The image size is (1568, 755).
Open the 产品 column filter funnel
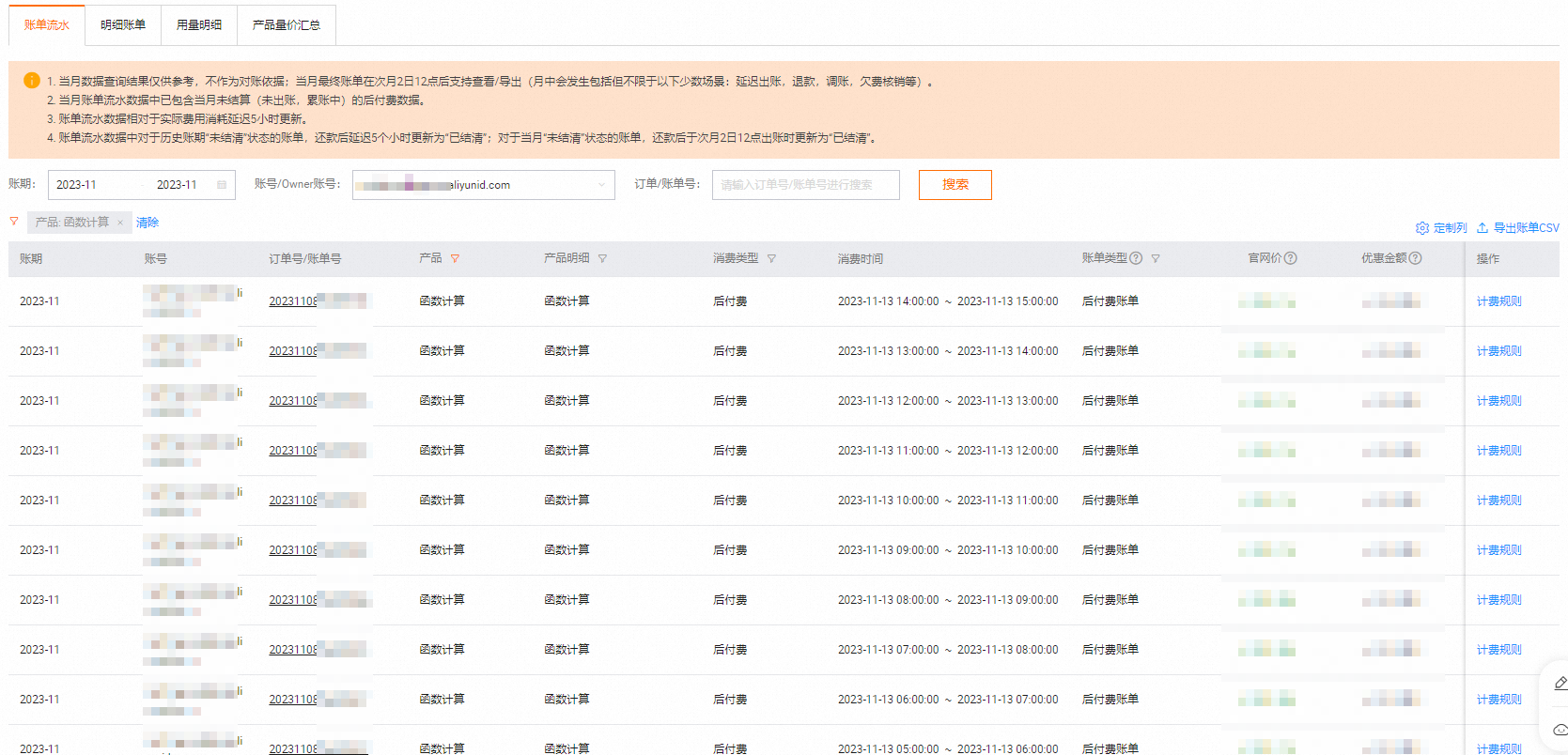point(455,258)
